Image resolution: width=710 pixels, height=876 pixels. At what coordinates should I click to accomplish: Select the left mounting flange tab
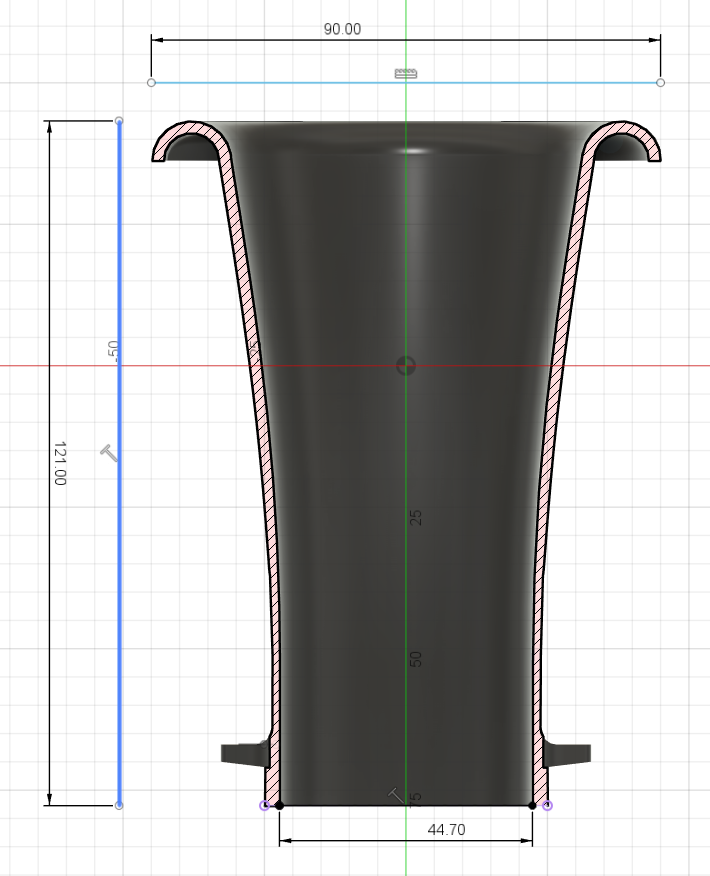[241, 753]
